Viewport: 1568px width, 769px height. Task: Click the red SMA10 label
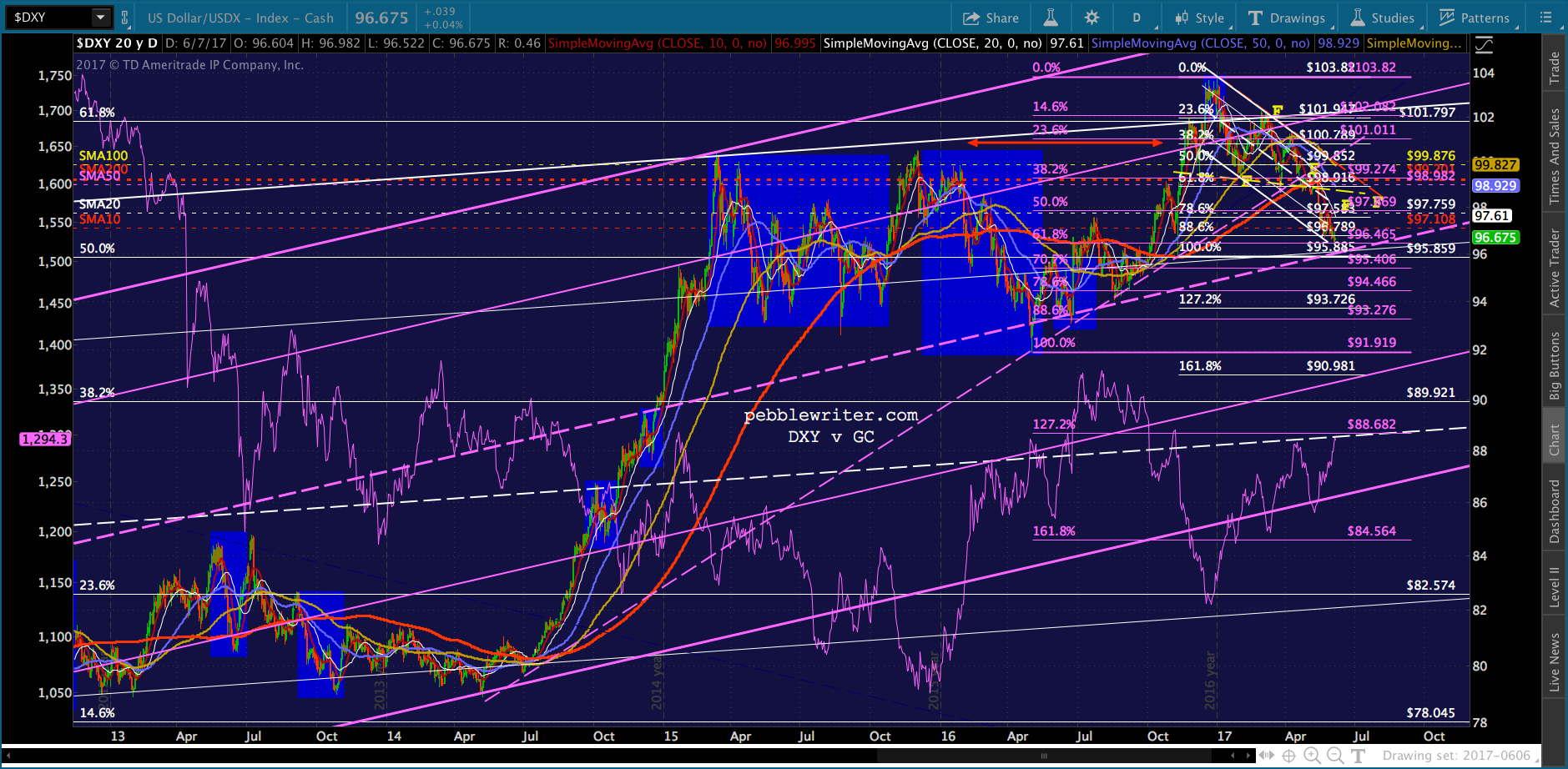[99, 219]
